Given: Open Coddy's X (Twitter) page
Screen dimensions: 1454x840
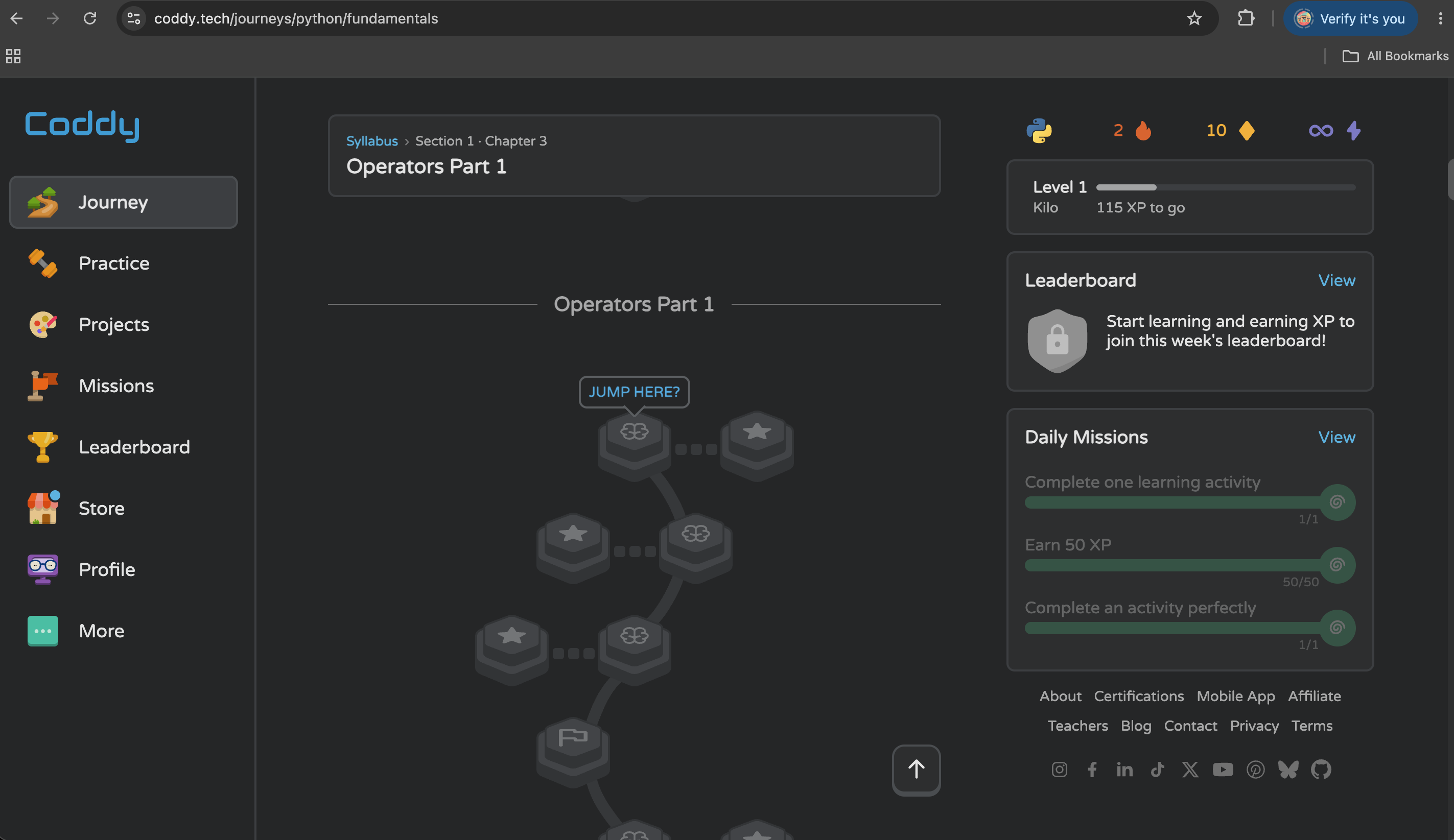Looking at the screenshot, I should (1190, 770).
